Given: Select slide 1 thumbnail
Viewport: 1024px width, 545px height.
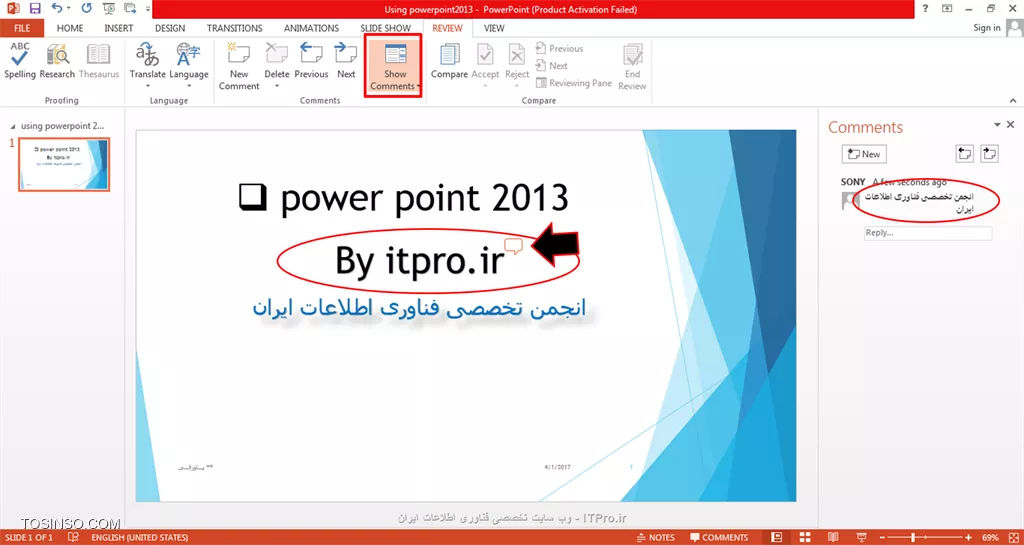Looking at the screenshot, I should pyautogui.click(x=64, y=164).
